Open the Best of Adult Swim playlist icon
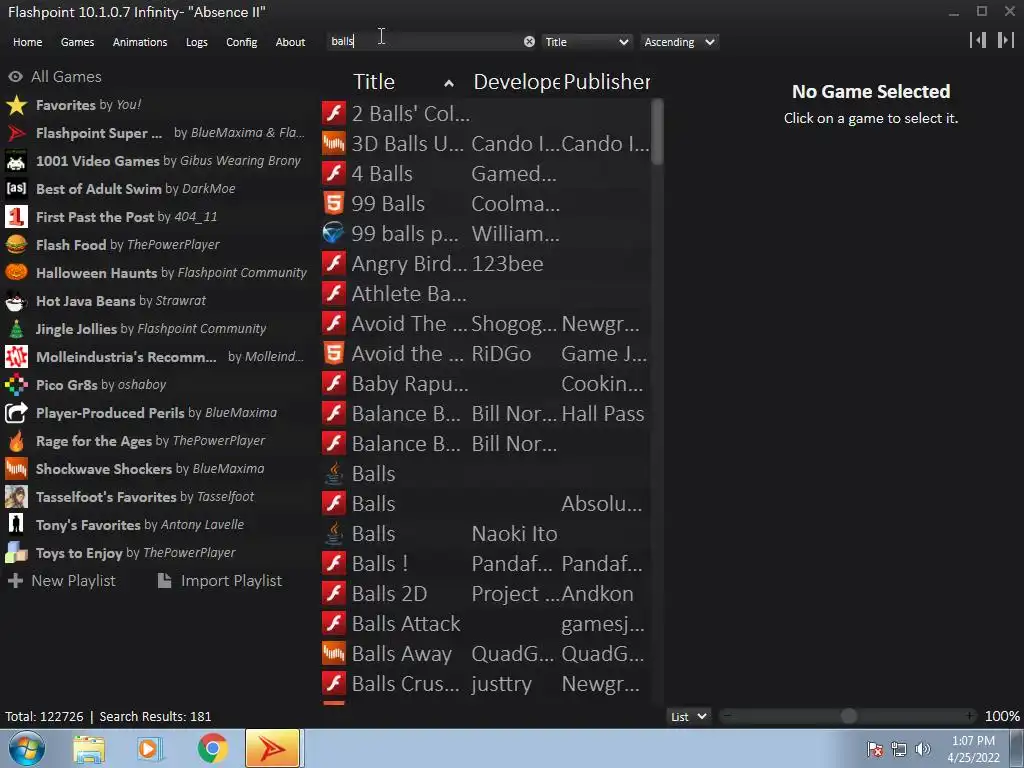The height and width of the screenshot is (768, 1024). (16, 189)
